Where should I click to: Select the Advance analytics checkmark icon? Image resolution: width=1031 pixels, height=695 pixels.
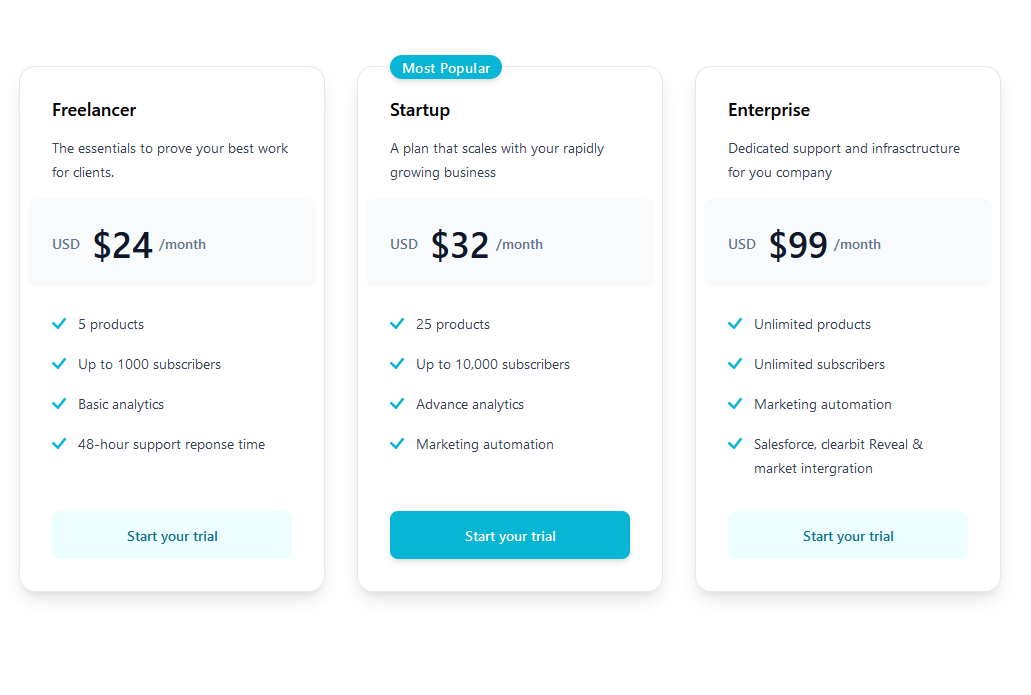[x=397, y=404]
